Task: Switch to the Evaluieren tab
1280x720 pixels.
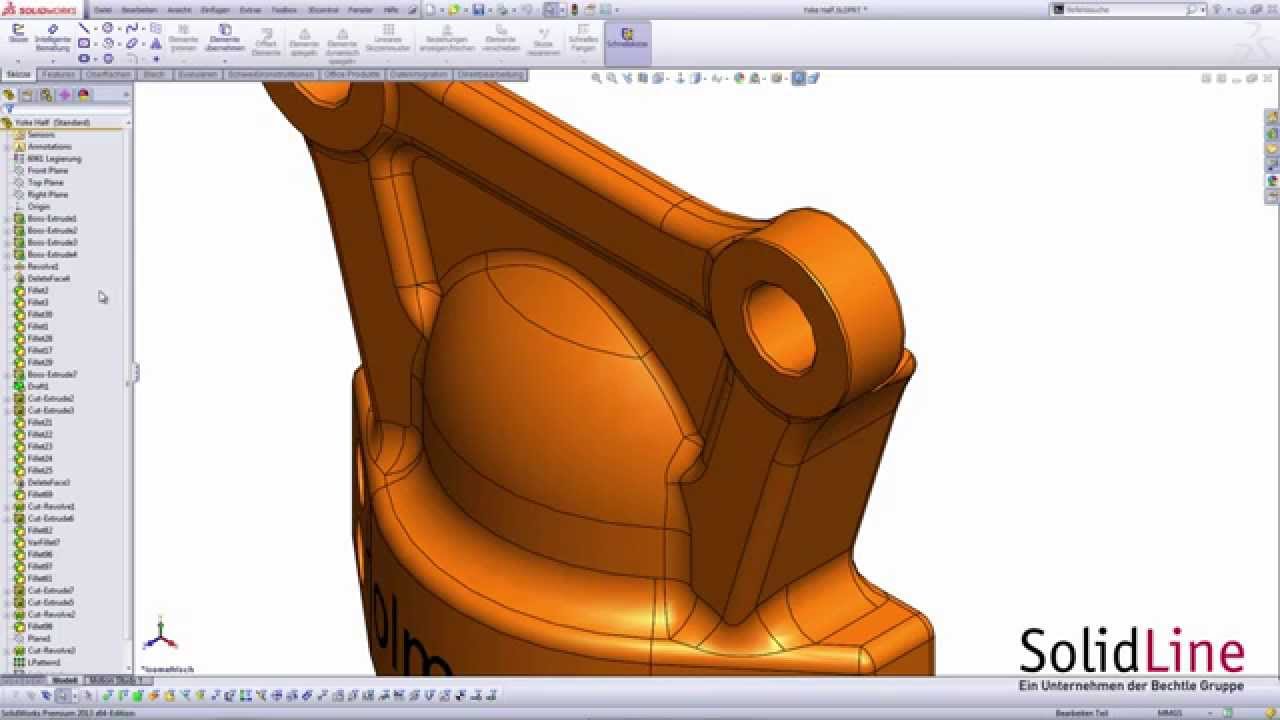Action: click(198, 75)
